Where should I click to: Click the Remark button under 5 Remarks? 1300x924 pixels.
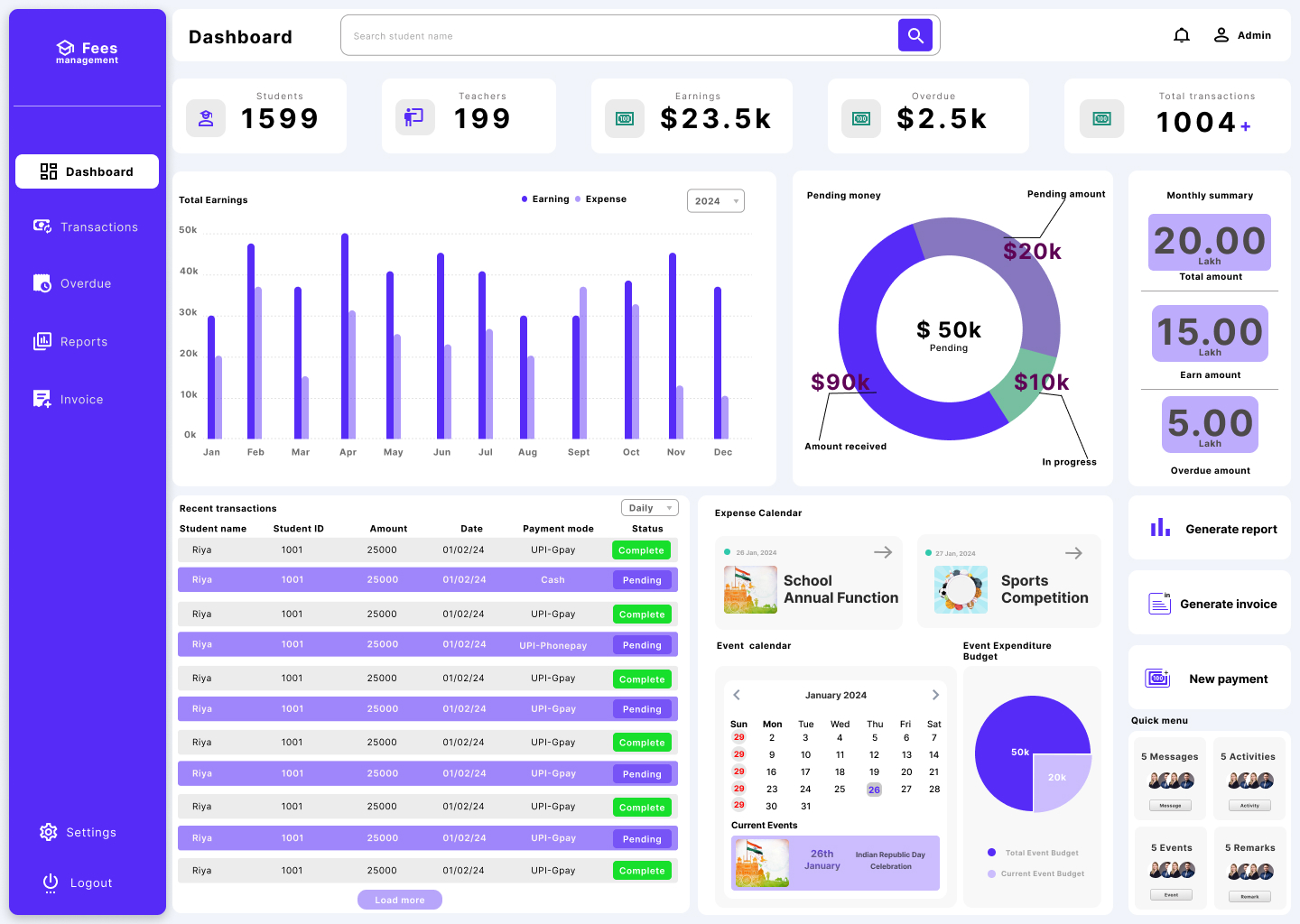(1249, 896)
